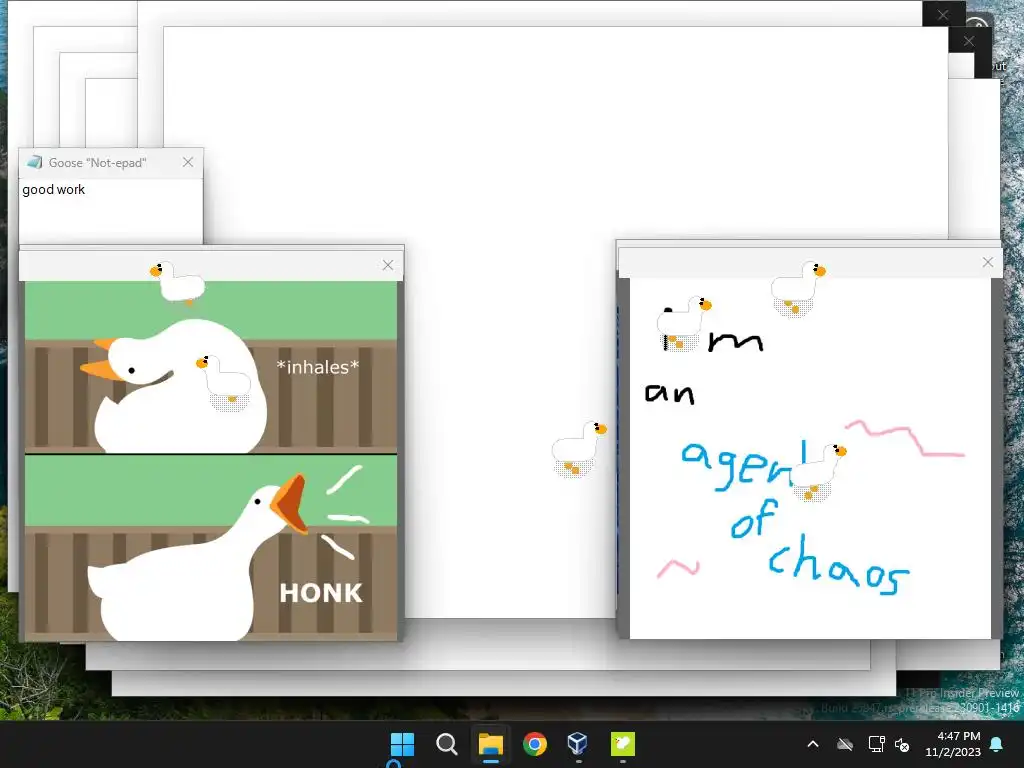The height and width of the screenshot is (768, 1024).
Task: Expand the hidden system tray icons chevron
Action: click(x=813, y=744)
